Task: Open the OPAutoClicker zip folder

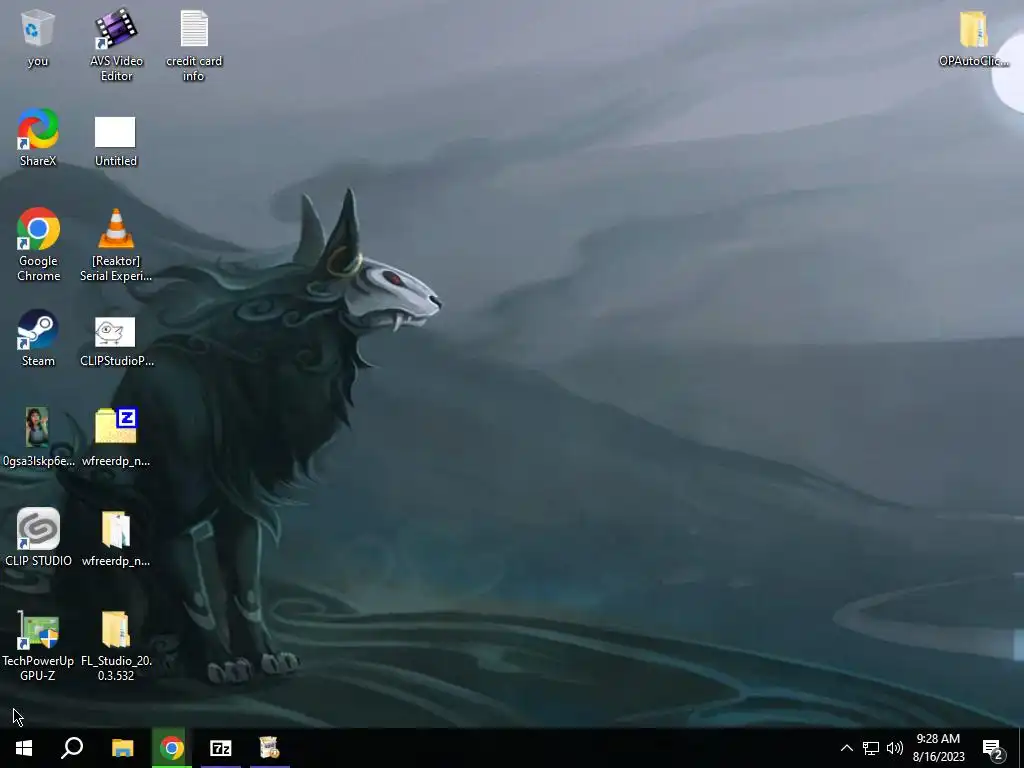Action: (x=974, y=38)
